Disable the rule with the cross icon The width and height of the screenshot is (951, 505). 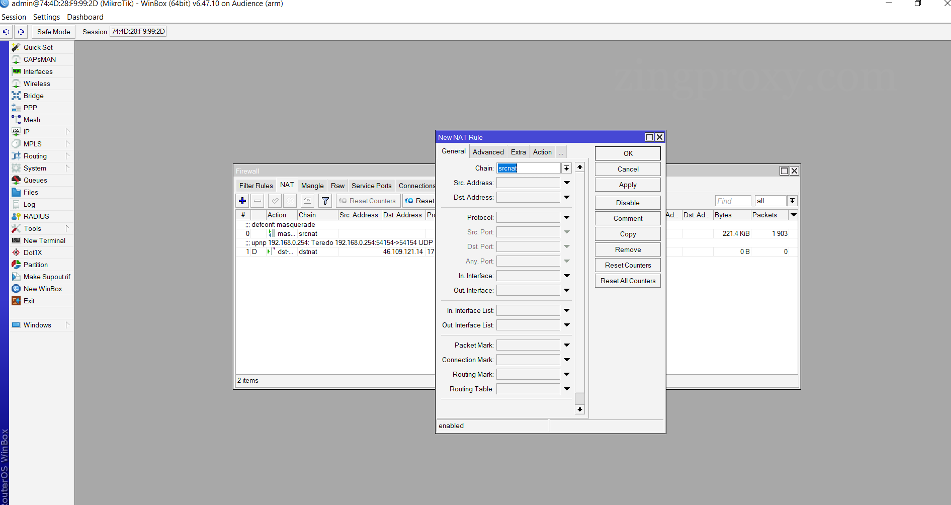pos(290,201)
